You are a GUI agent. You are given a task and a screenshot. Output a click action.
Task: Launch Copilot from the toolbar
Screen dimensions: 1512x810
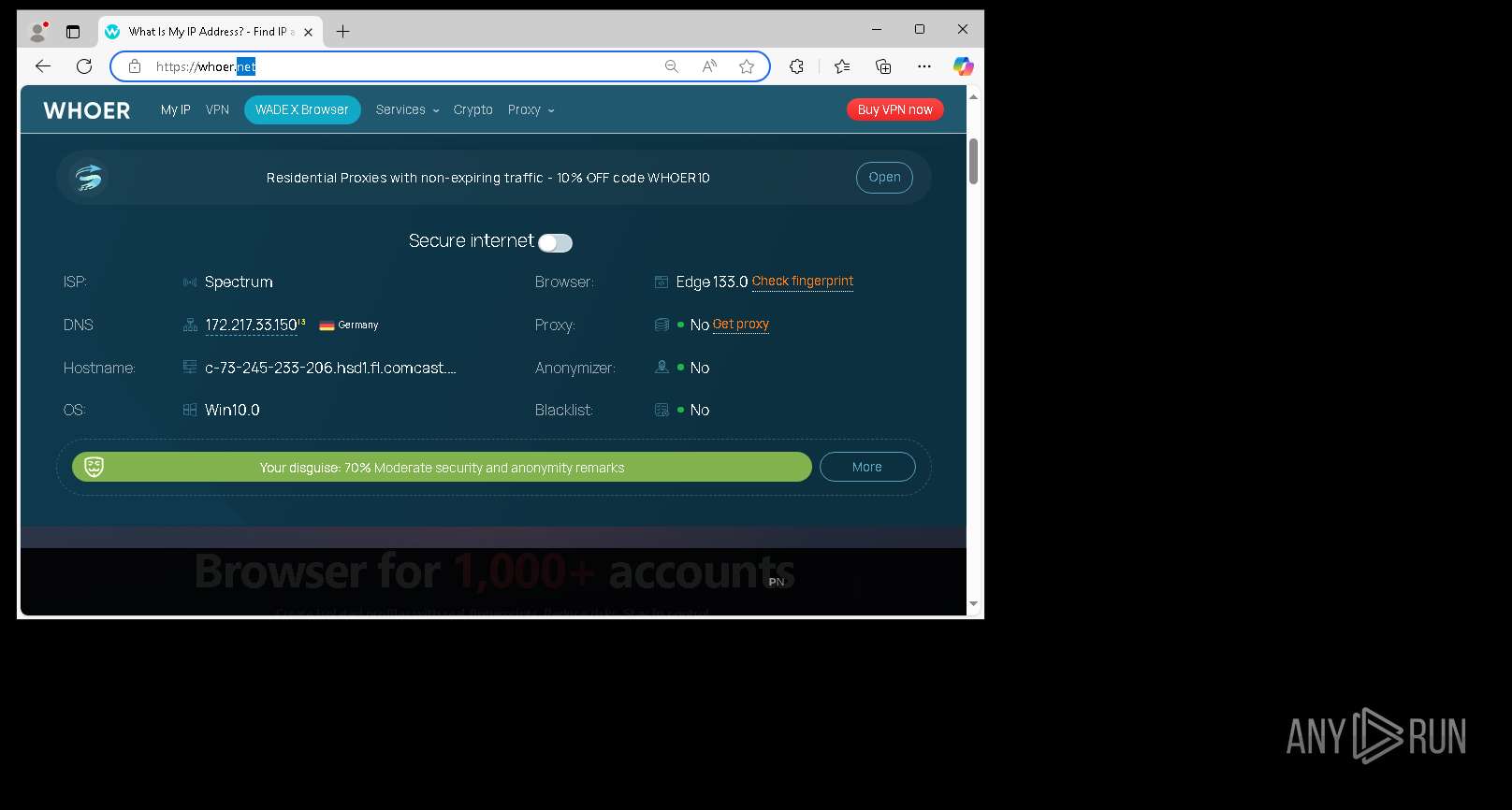point(963,66)
